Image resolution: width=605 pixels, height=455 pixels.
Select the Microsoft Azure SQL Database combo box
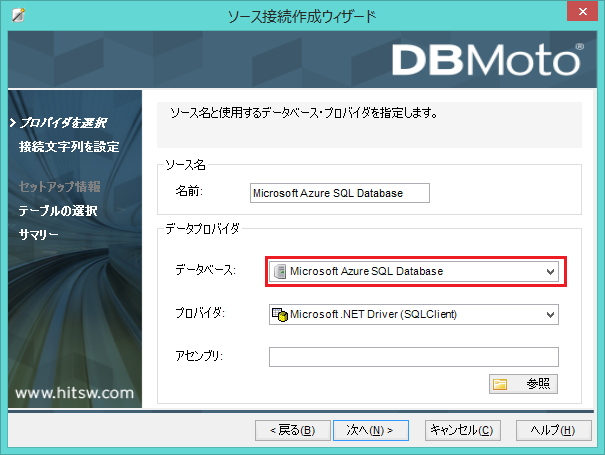pyautogui.click(x=414, y=272)
